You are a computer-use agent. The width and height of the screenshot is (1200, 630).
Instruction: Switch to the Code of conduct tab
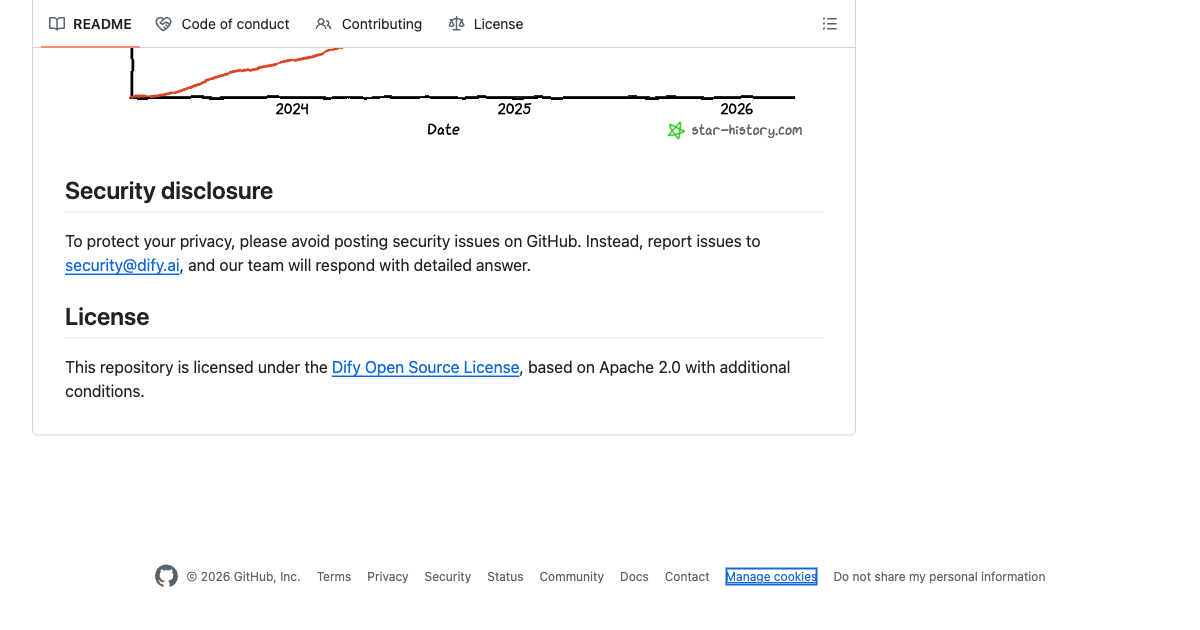pyautogui.click(x=235, y=23)
